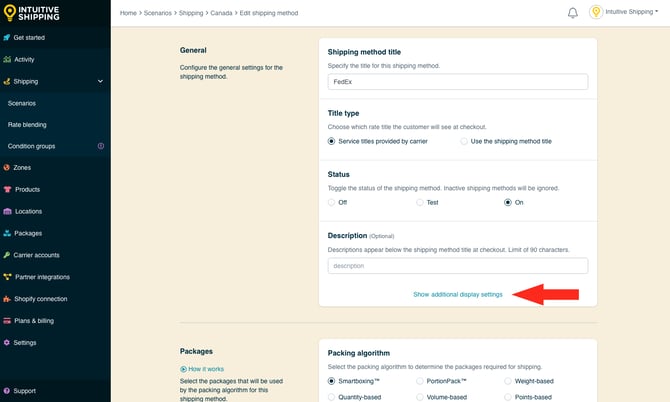This screenshot has height=402, width=670.
Task: Click Shipping breadcrumb link
Action: coord(191,13)
